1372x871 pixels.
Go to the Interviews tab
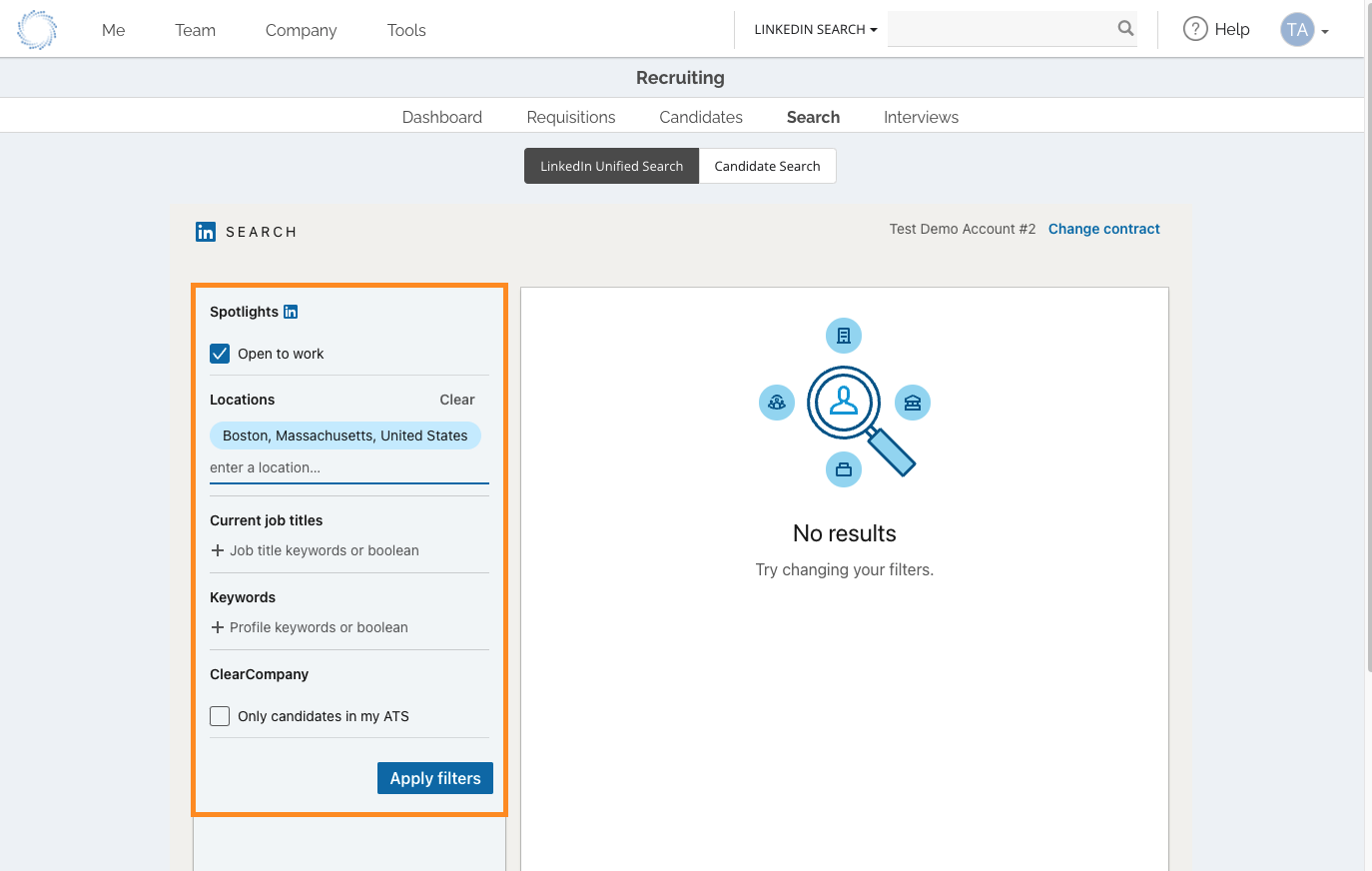(922, 117)
